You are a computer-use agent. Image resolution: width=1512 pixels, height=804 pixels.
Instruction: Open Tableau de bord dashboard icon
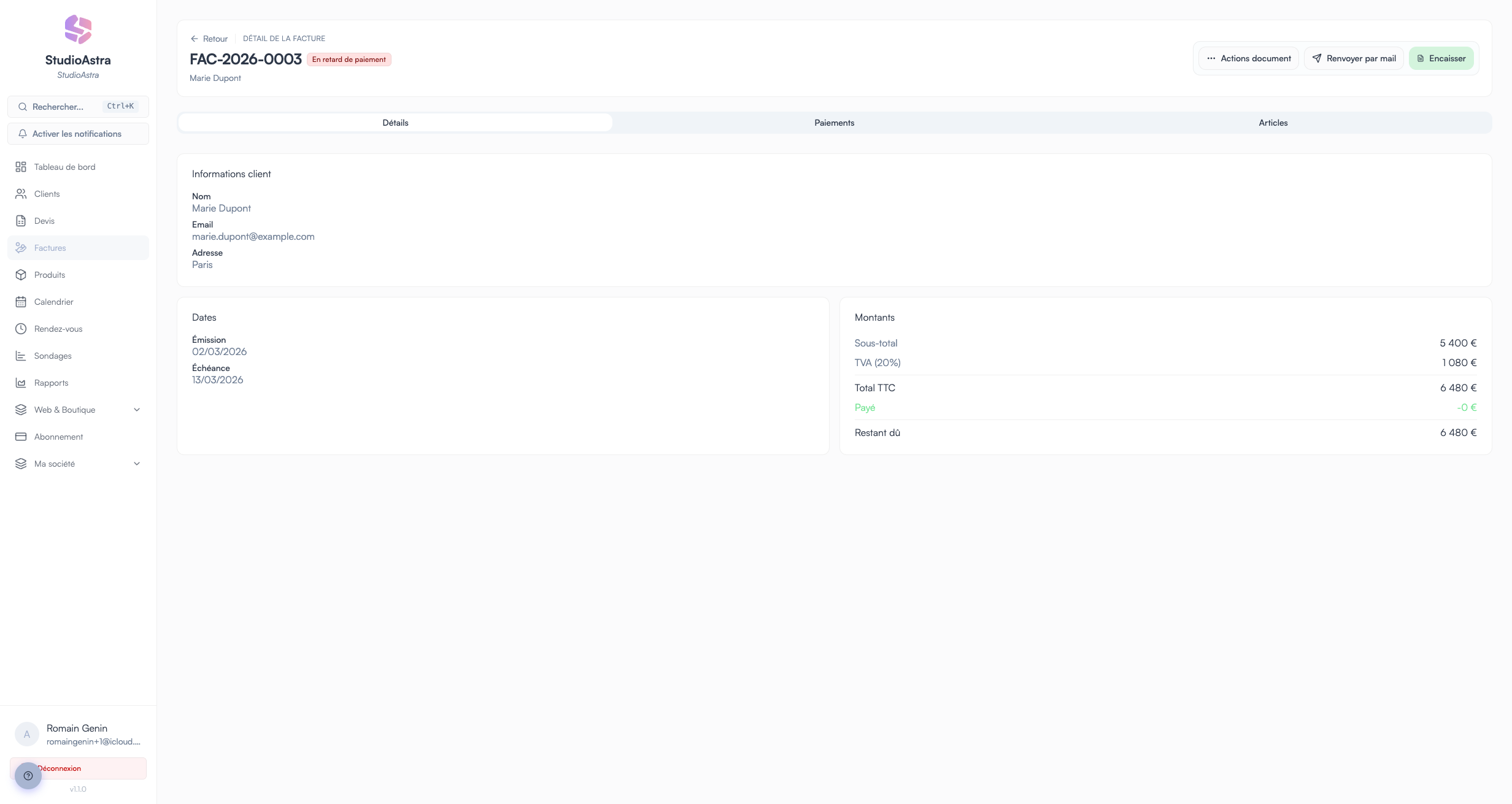click(x=21, y=167)
